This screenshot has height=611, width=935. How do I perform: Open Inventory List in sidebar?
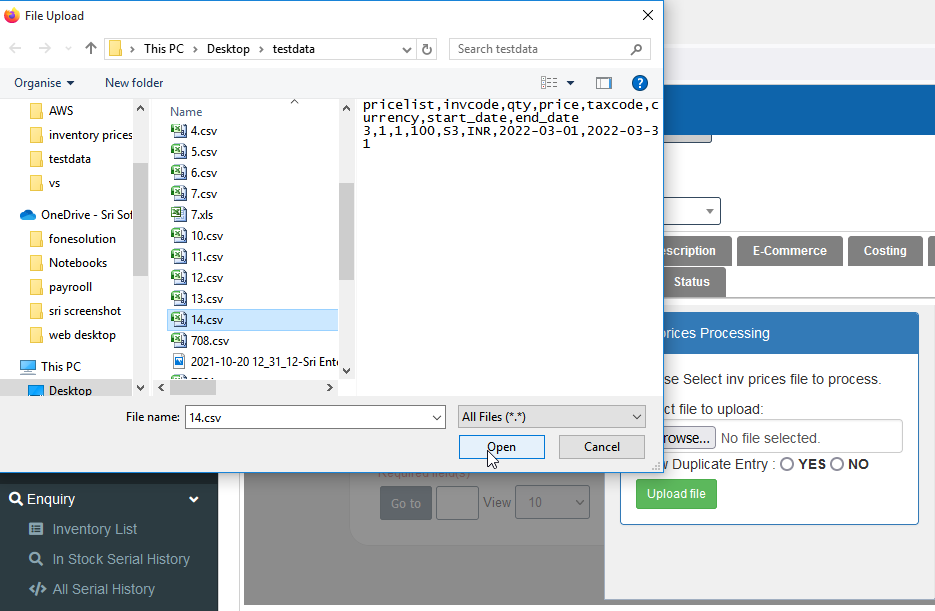tap(95, 529)
